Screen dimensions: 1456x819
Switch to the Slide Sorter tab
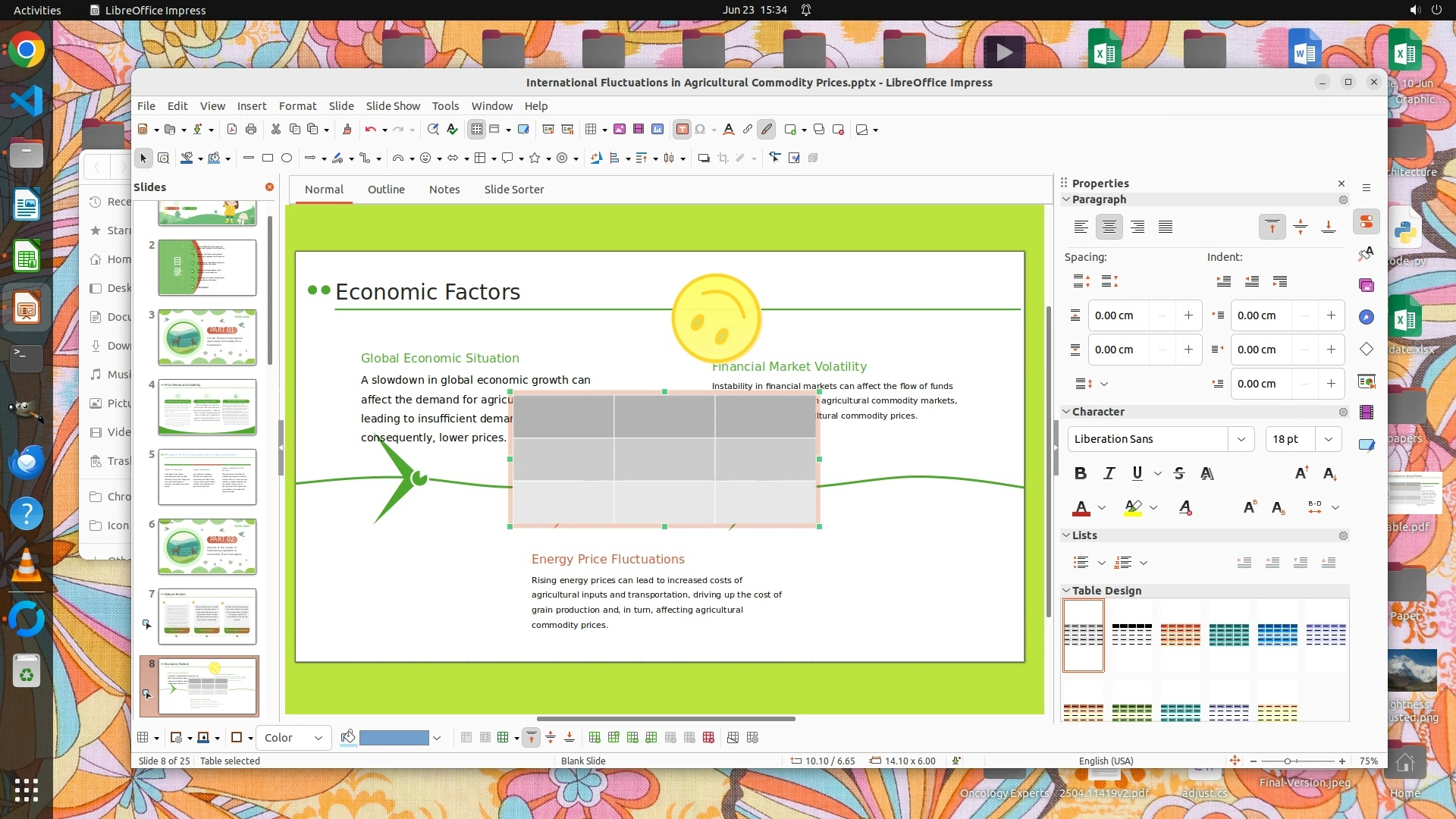tap(513, 190)
